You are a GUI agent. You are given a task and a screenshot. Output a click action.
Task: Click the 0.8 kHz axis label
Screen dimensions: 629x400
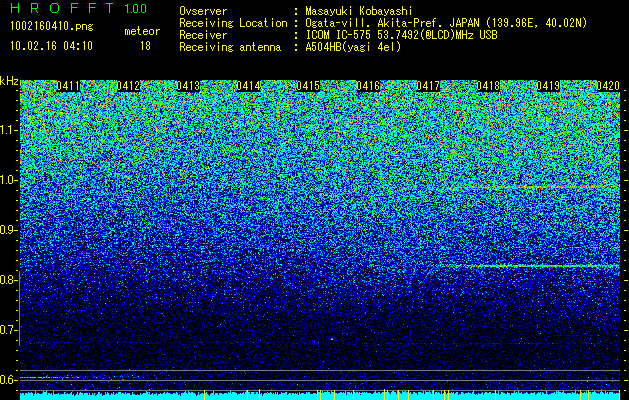coord(7,280)
